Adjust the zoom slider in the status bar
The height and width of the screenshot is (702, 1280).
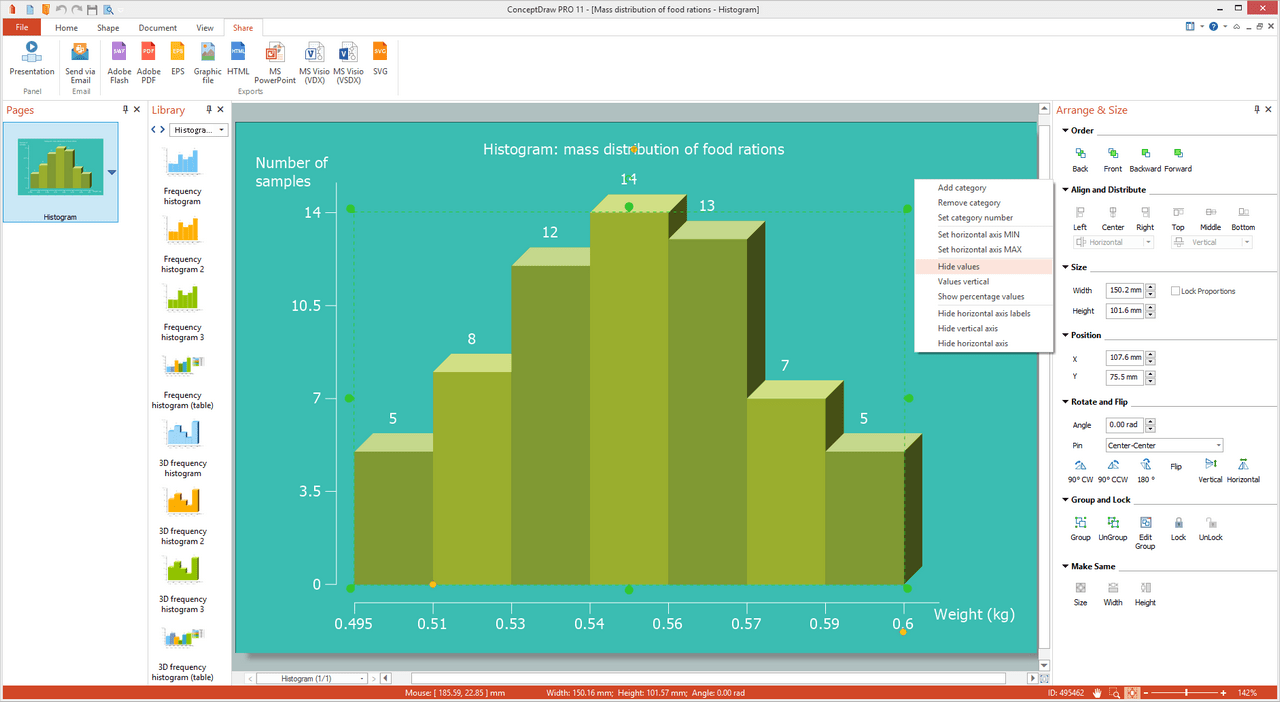(x=1187, y=692)
